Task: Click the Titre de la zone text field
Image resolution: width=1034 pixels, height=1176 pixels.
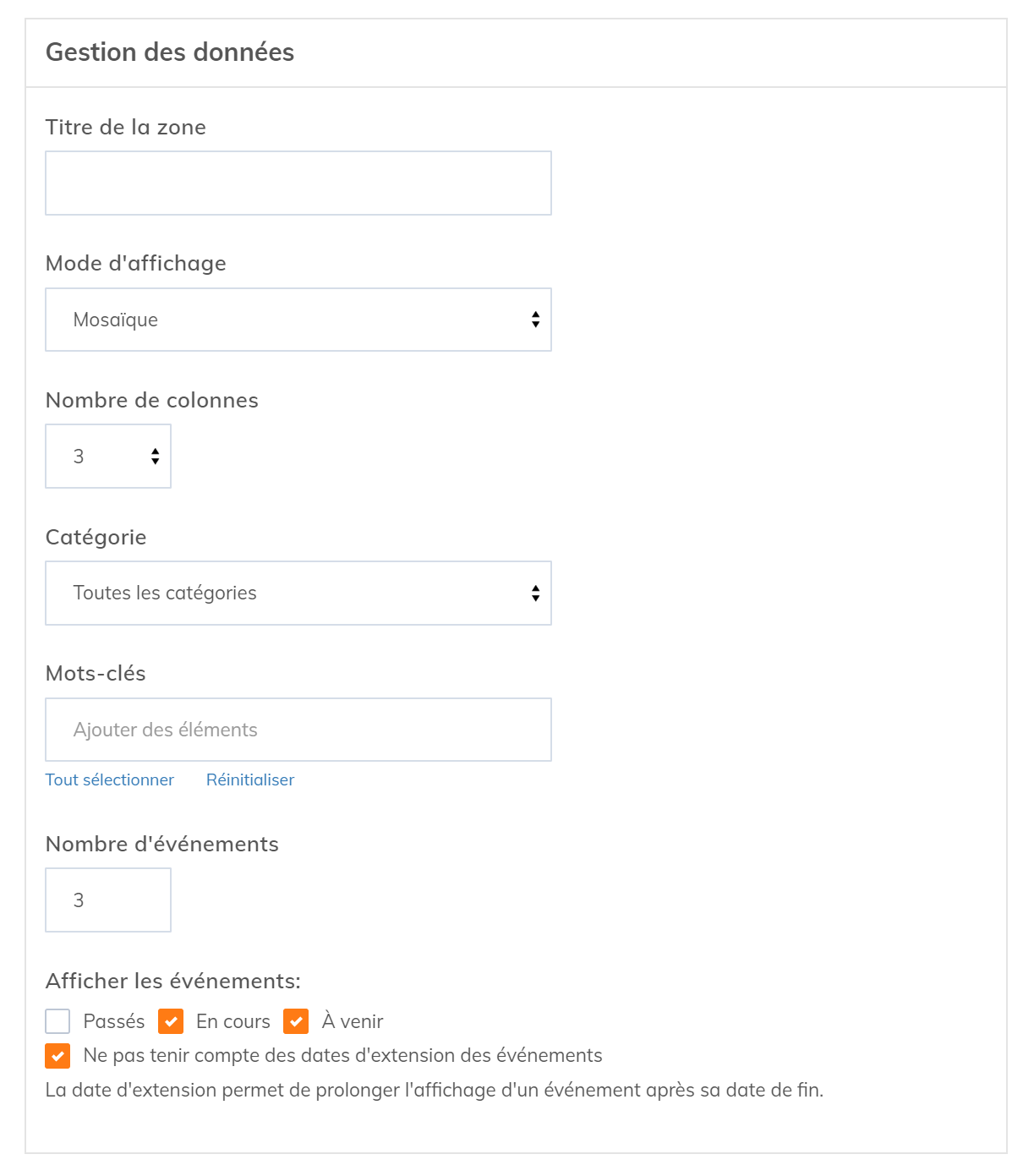Action: (x=298, y=183)
